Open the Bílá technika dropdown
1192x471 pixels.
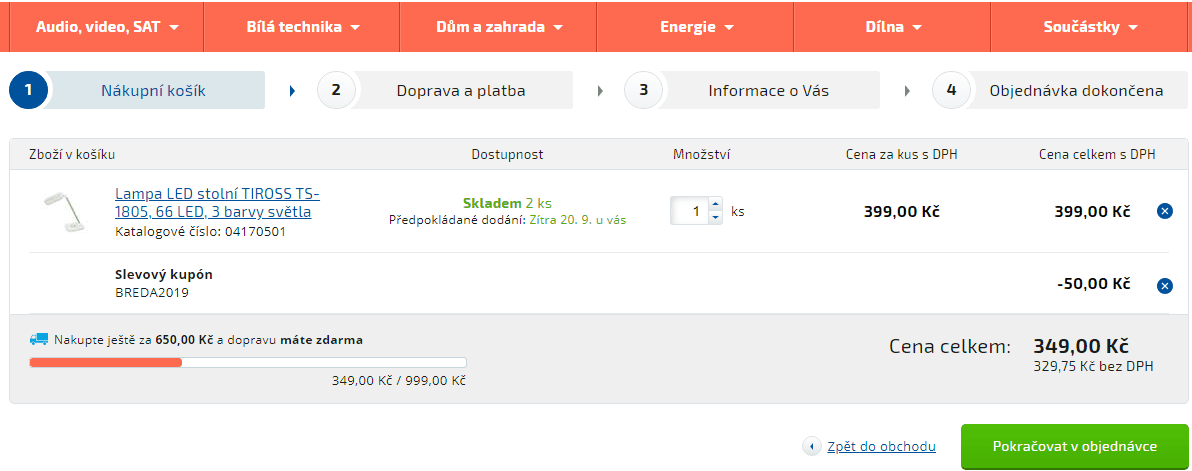(x=303, y=27)
